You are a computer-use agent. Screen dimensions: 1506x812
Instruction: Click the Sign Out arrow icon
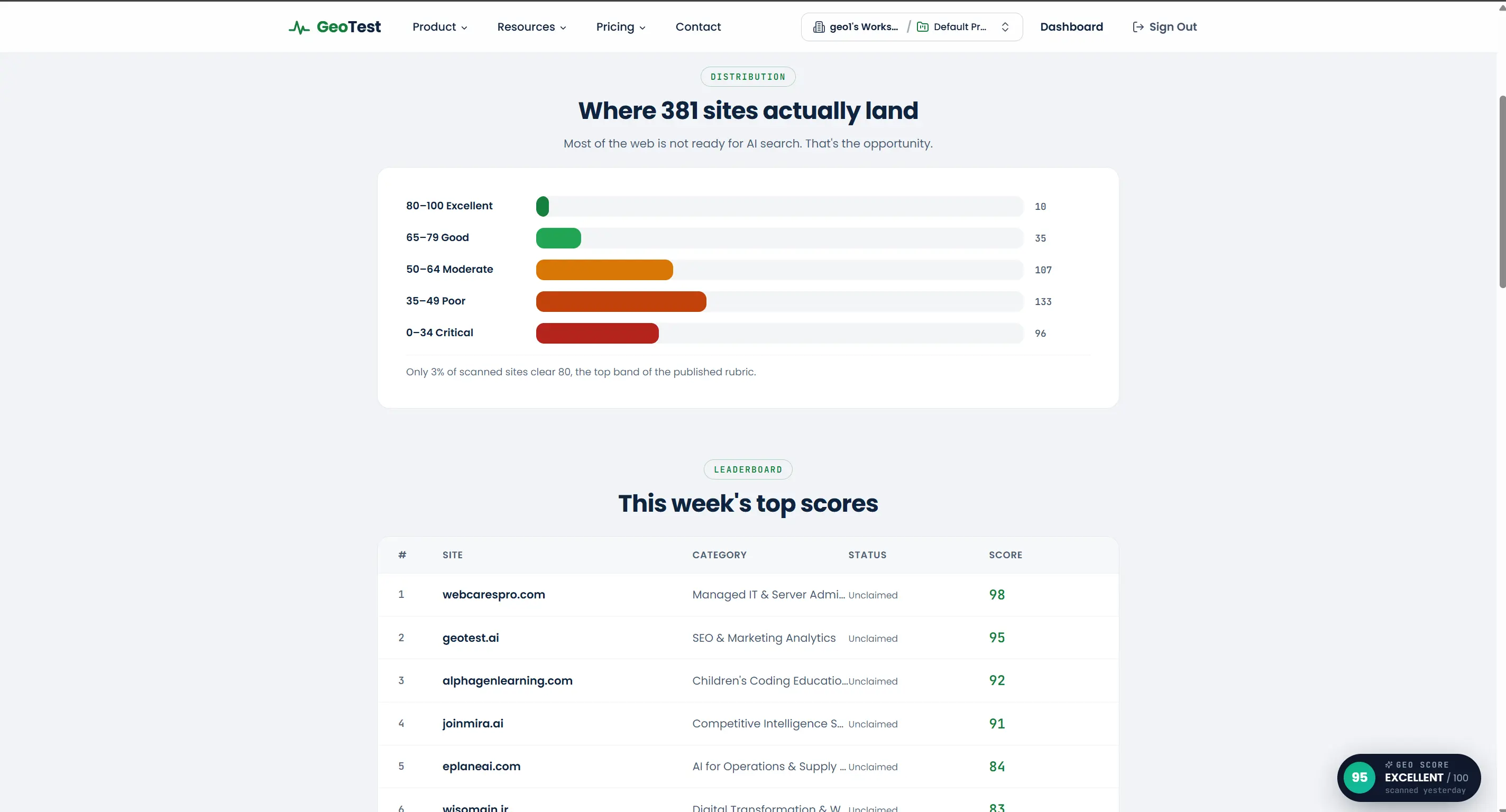pos(1137,27)
